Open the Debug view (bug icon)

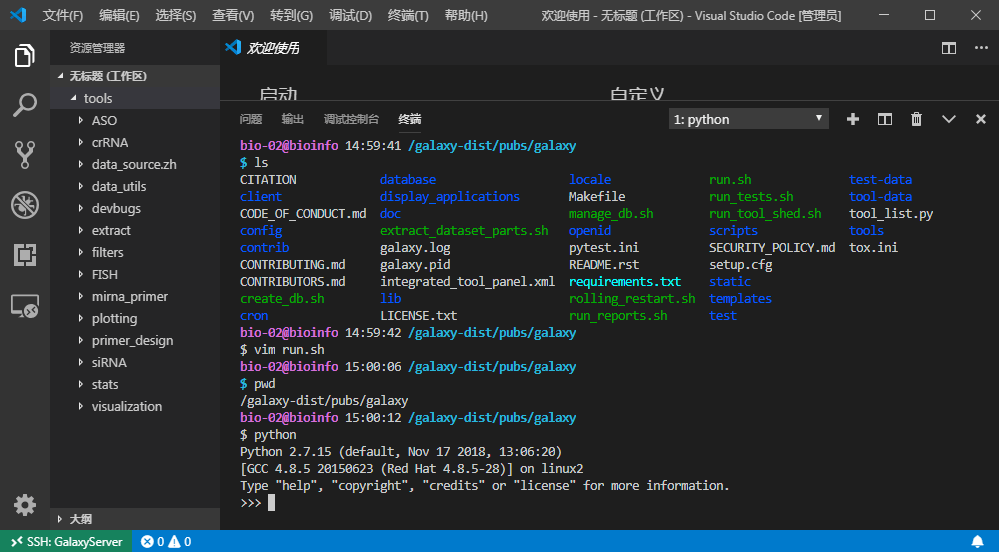click(25, 205)
